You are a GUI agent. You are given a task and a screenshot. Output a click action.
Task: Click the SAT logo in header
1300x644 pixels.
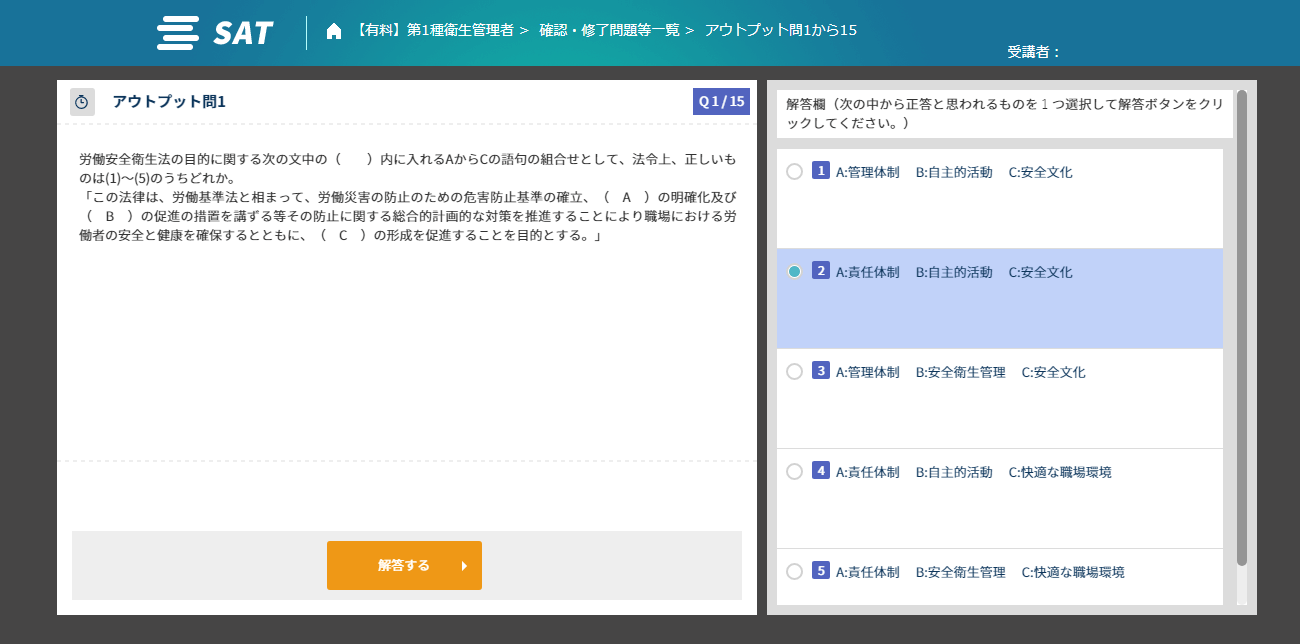(x=215, y=33)
